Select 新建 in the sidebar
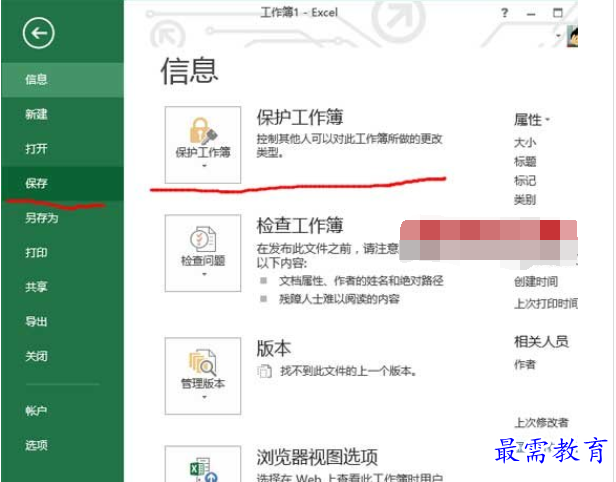Image resolution: width=616 pixels, height=482 pixels. (62, 114)
